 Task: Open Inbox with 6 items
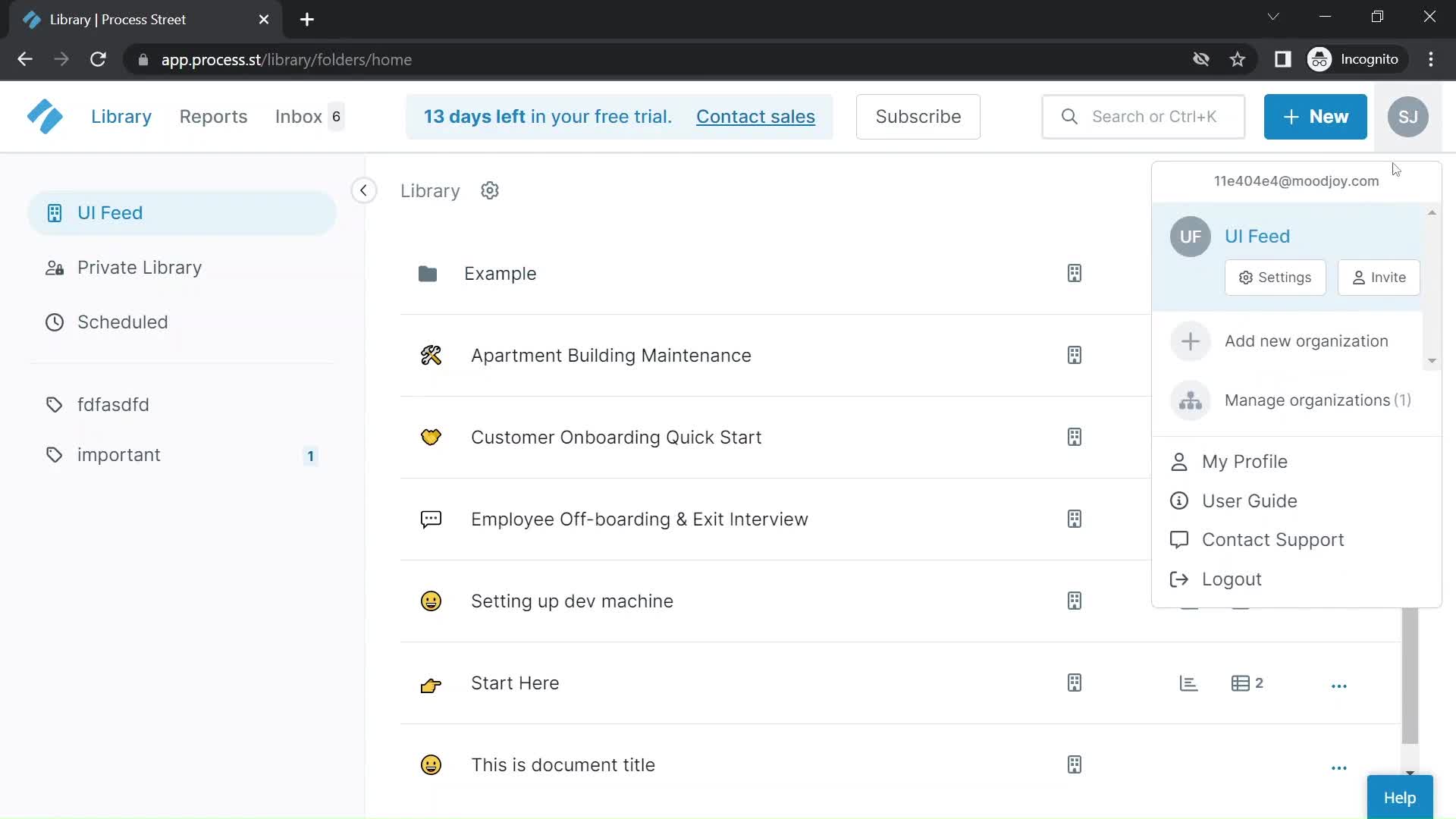point(309,117)
